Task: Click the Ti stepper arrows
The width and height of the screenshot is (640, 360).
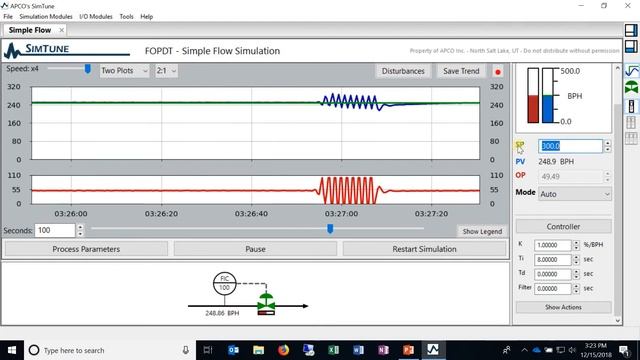Action: (576, 260)
